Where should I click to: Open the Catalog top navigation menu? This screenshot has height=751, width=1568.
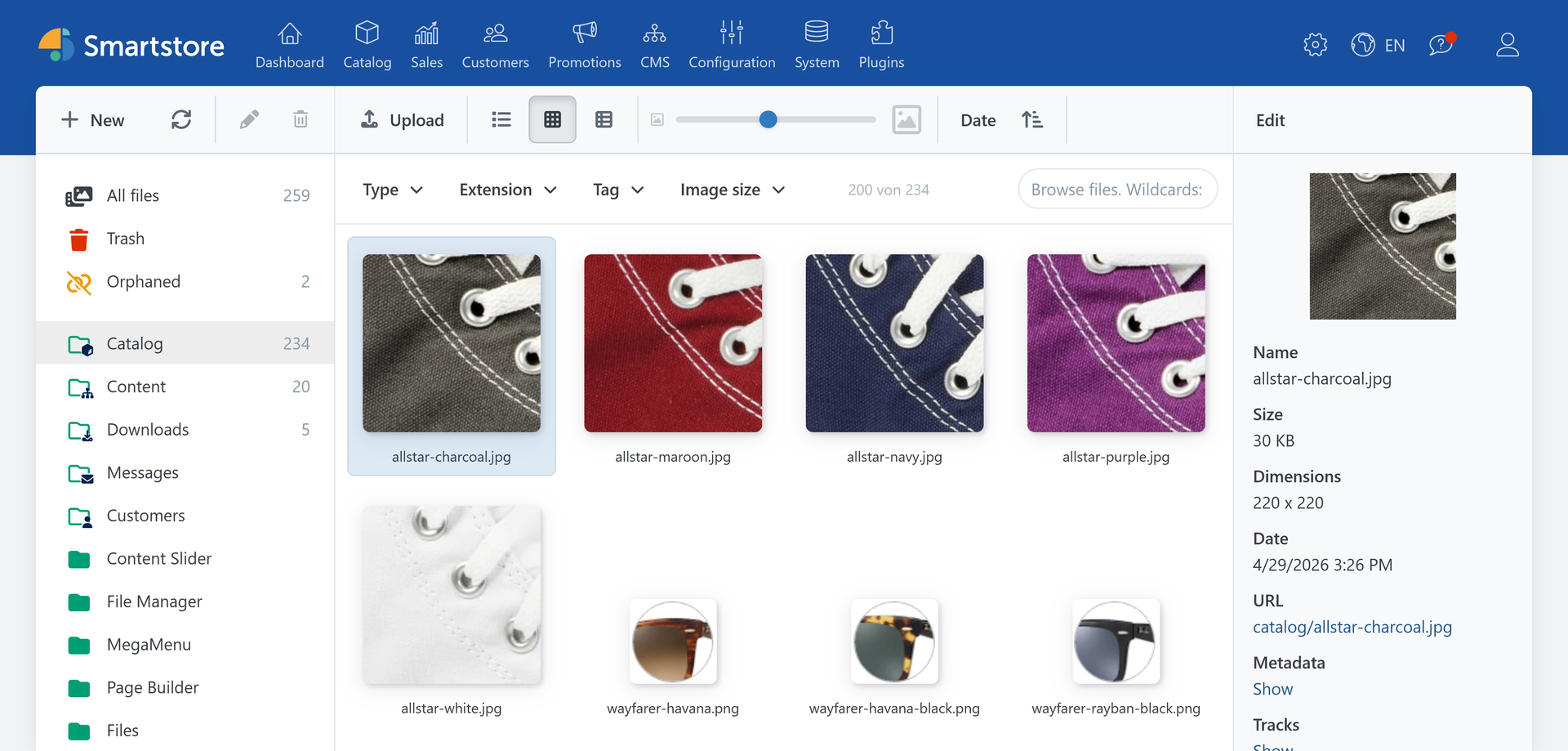pyautogui.click(x=367, y=45)
